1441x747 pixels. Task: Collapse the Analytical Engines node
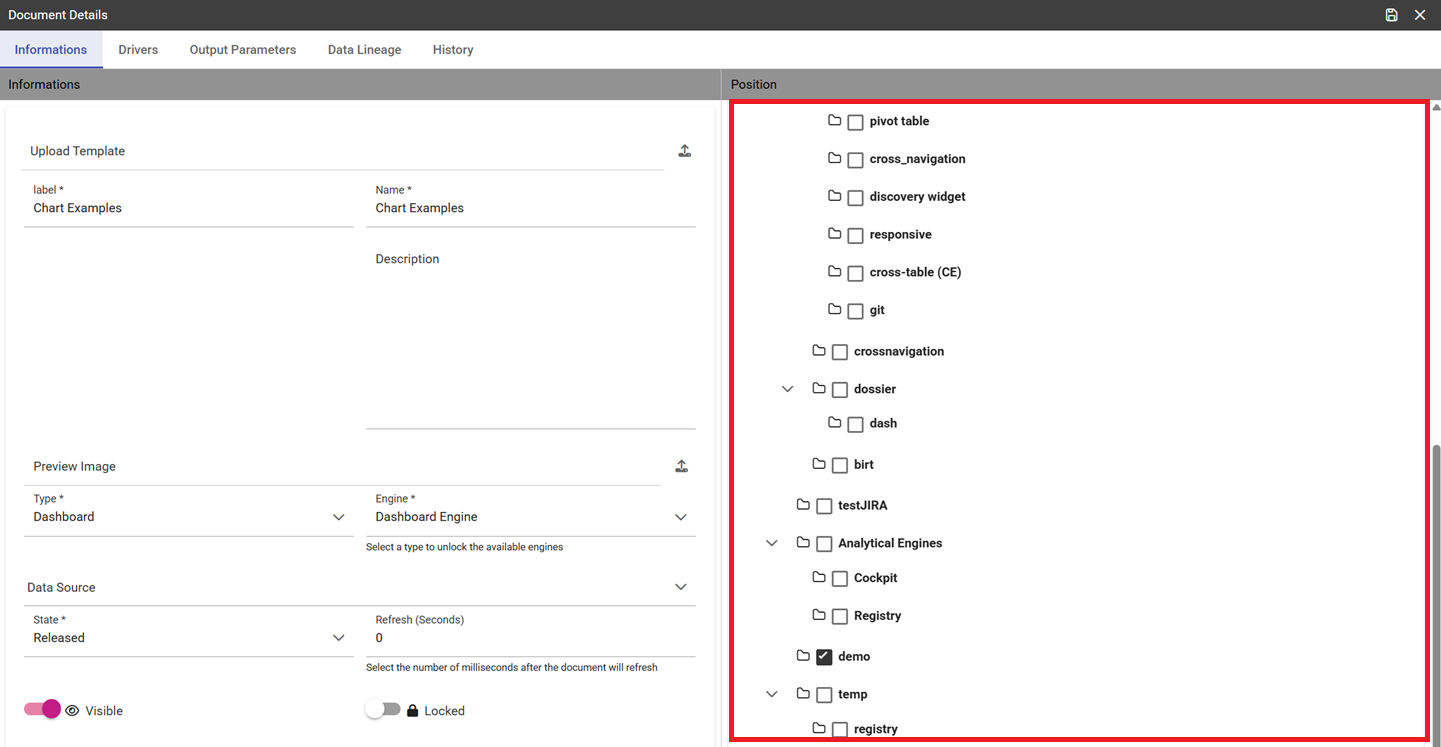click(x=772, y=543)
